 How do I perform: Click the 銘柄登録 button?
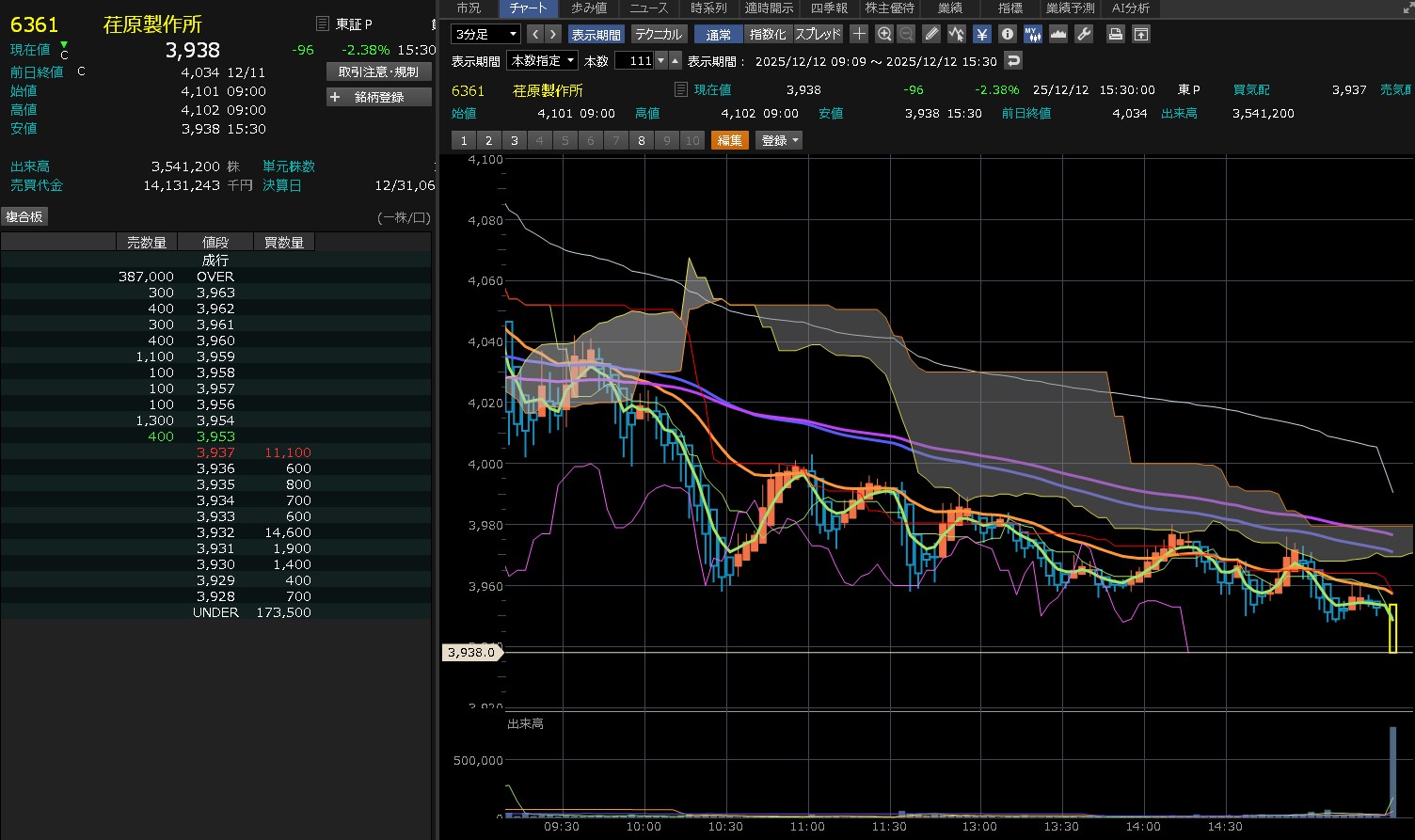coord(379,97)
